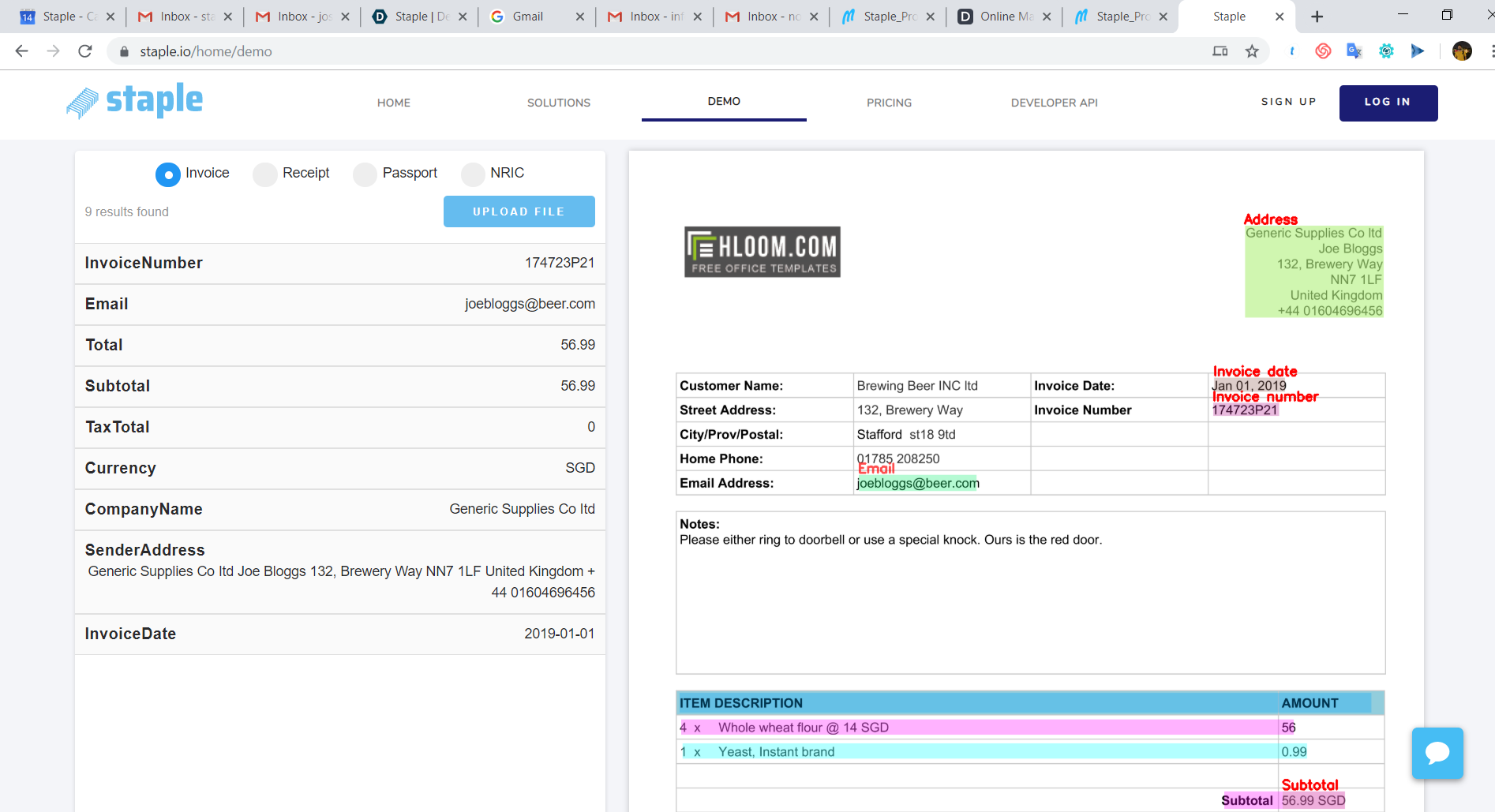Click the browser forward arrow
Viewport: 1495px width, 812px height.
[x=53, y=51]
